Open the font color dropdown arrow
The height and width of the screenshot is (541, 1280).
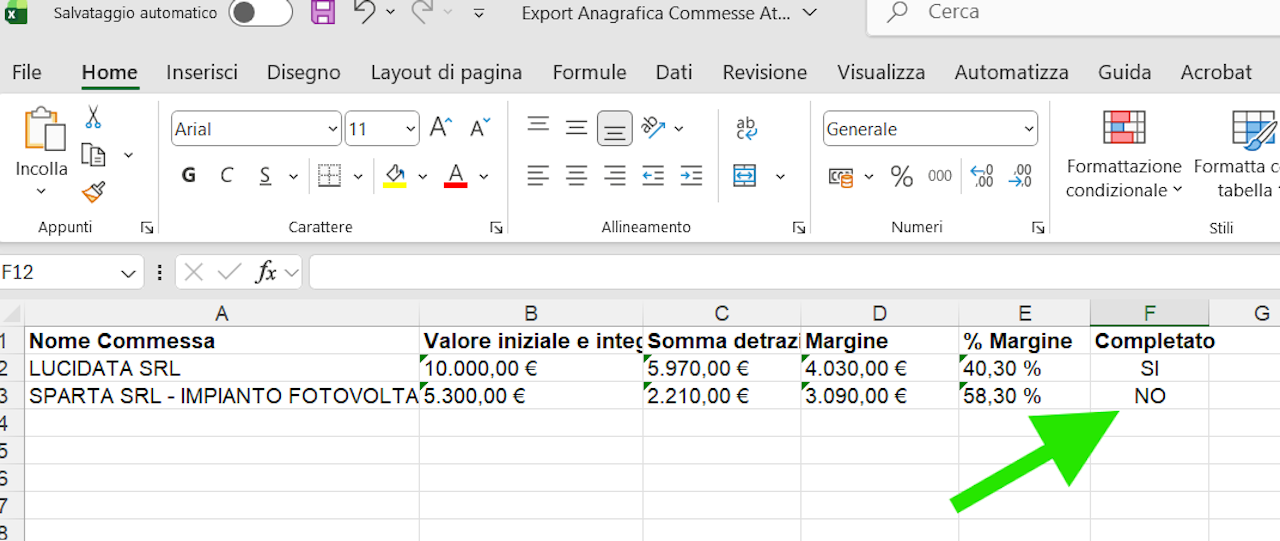[x=484, y=177]
